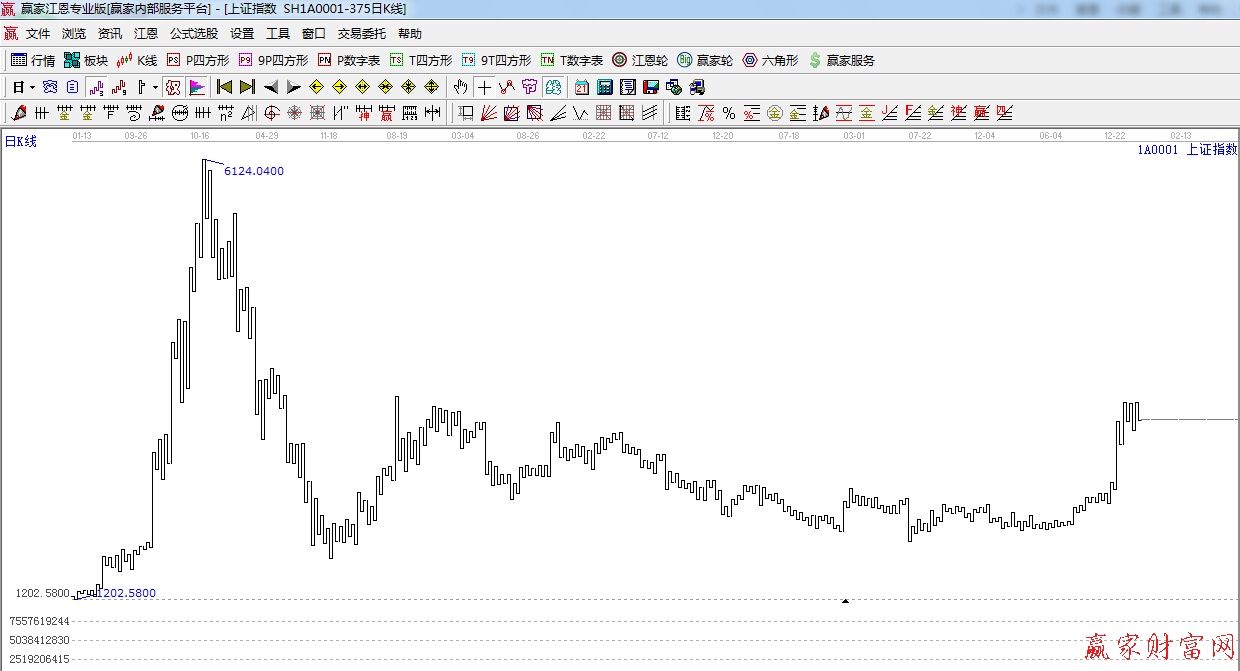Open the 江恩 menu
Screen dimensions: 1240x671
tap(146, 34)
